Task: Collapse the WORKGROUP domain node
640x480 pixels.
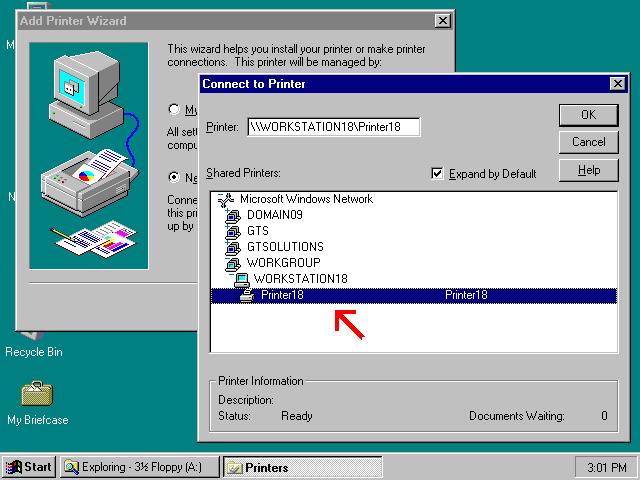Action: [x=227, y=259]
